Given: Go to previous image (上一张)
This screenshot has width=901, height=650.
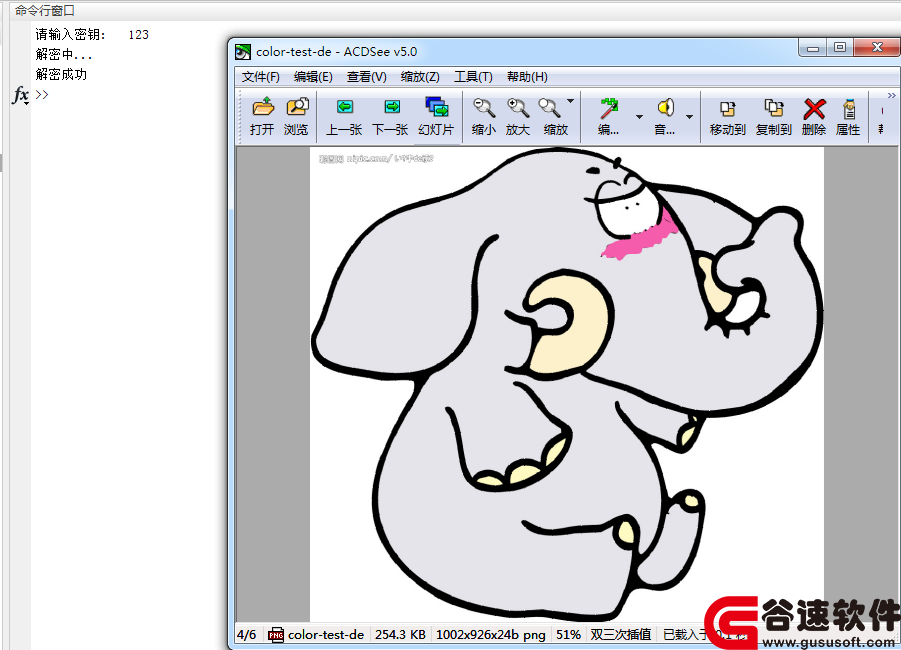Looking at the screenshot, I should pos(344,107).
